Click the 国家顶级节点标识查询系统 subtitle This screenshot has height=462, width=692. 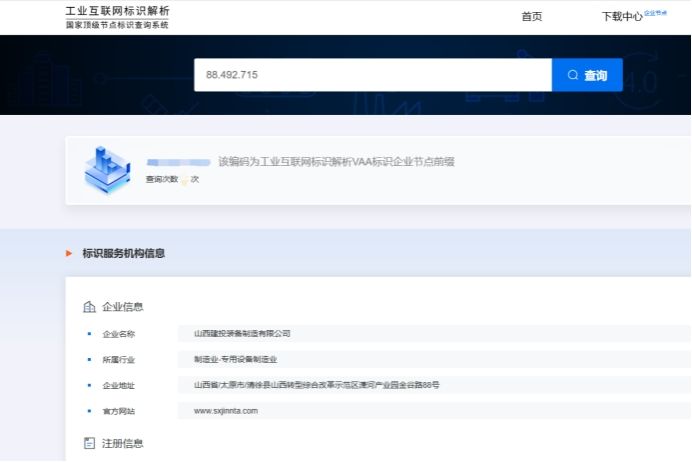click(x=117, y=25)
